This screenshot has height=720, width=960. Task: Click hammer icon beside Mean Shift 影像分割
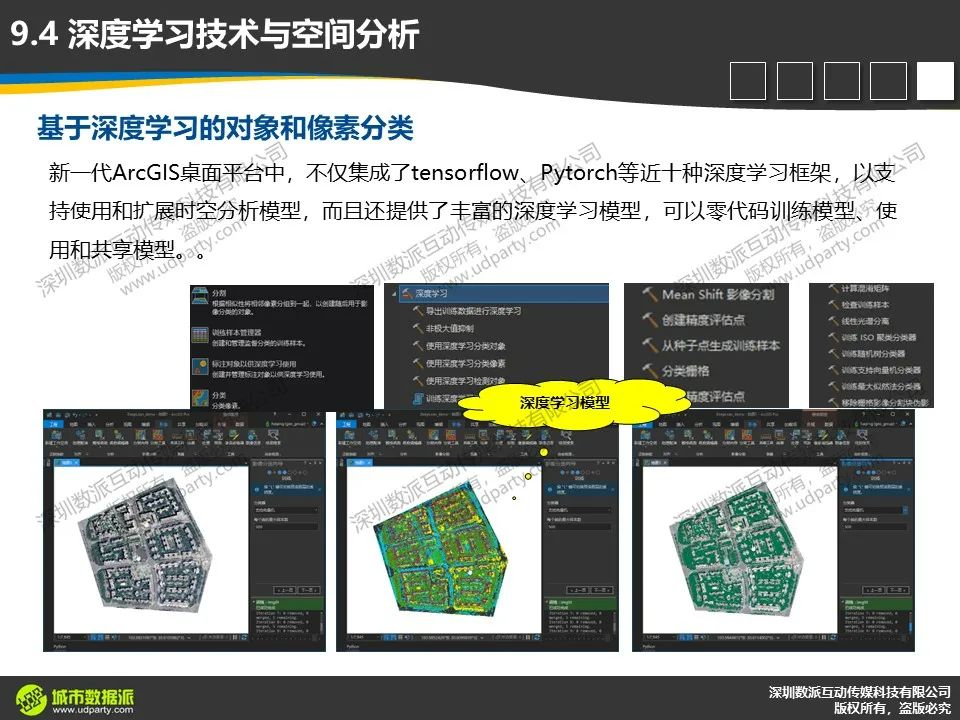(x=650, y=294)
